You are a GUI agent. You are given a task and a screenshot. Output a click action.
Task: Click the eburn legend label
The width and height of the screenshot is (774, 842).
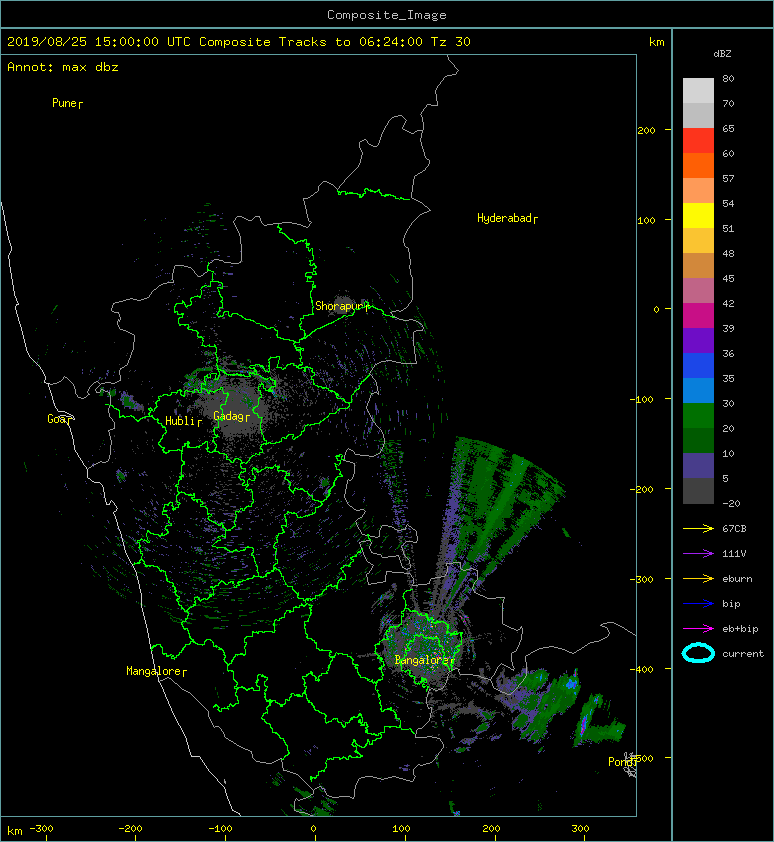pos(737,579)
